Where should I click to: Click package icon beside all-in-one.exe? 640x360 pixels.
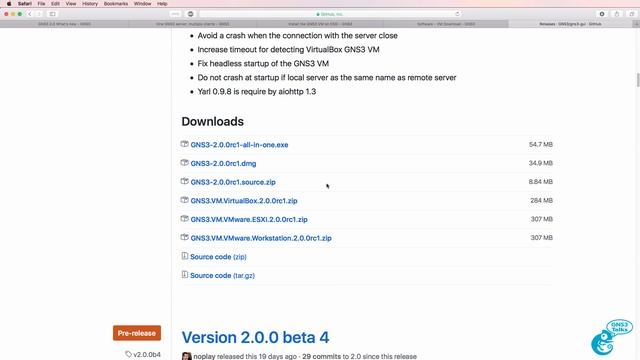(184, 144)
